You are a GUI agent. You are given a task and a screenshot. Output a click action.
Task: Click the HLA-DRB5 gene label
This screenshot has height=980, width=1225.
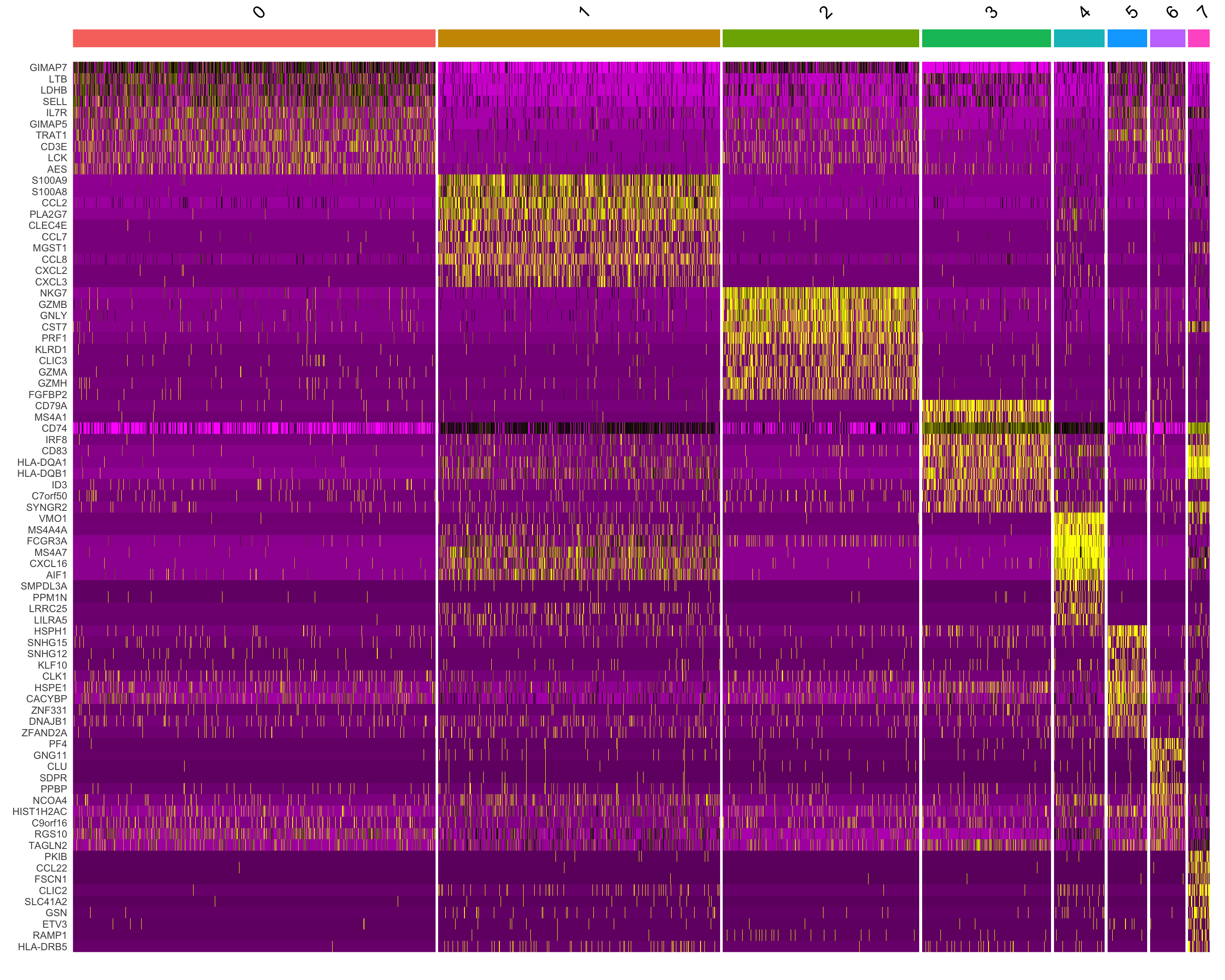point(43,946)
